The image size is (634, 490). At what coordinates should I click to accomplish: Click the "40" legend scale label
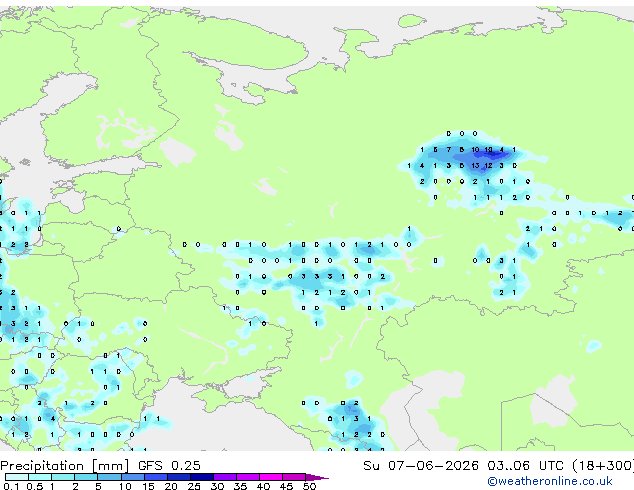263,486
